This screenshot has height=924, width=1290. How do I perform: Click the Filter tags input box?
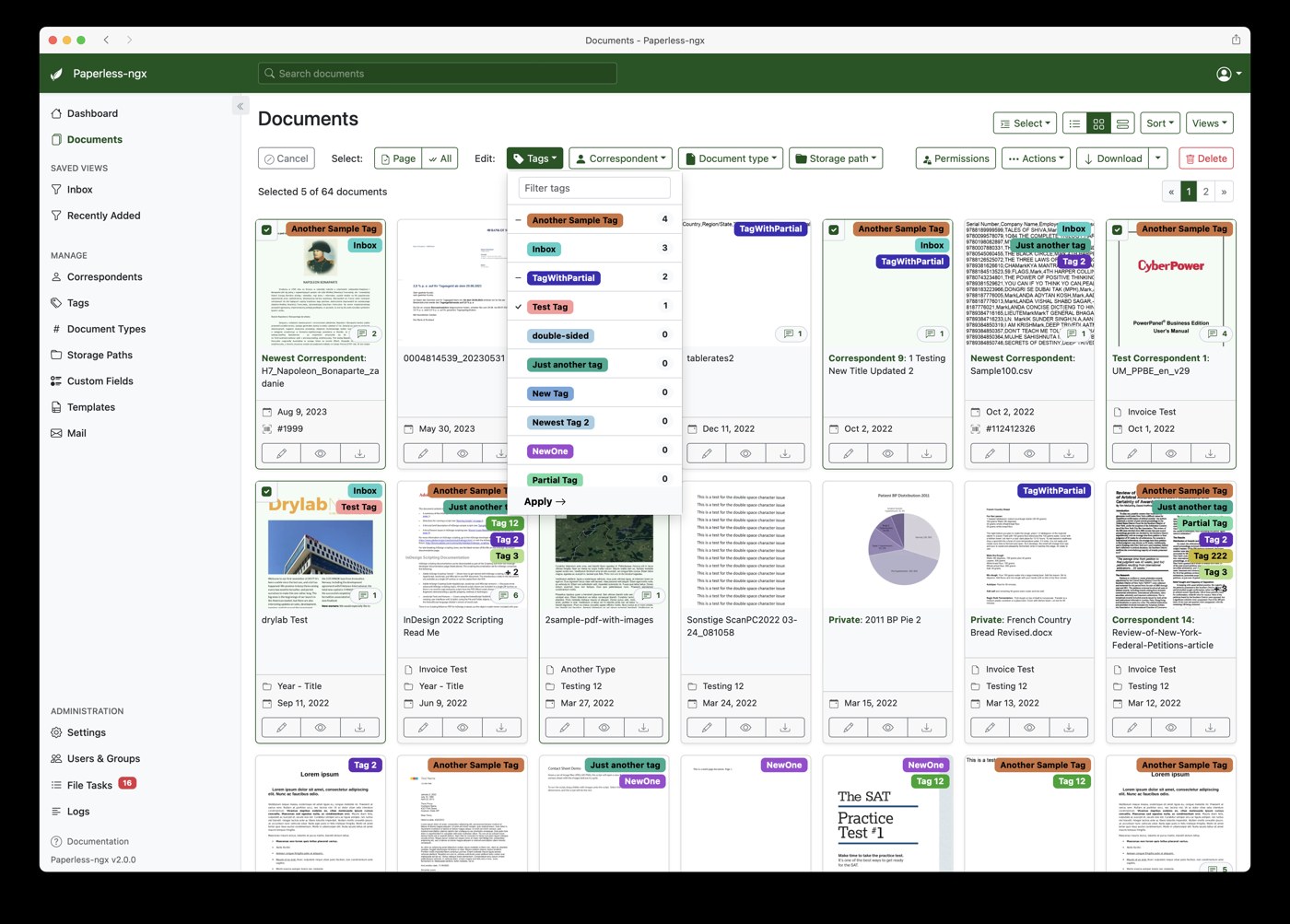(x=594, y=188)
